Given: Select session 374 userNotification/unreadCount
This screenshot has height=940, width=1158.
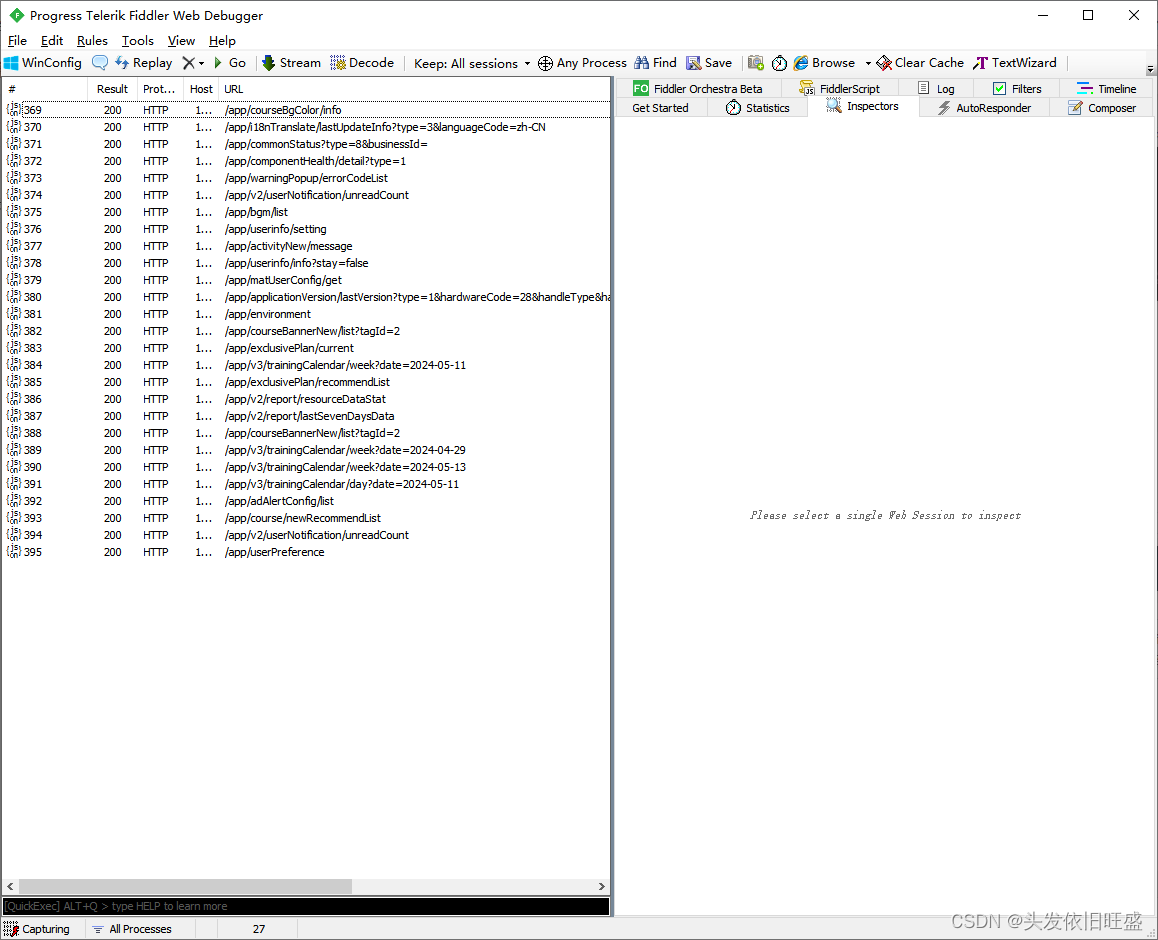Looking at the screenshot, I should [306, 195].
